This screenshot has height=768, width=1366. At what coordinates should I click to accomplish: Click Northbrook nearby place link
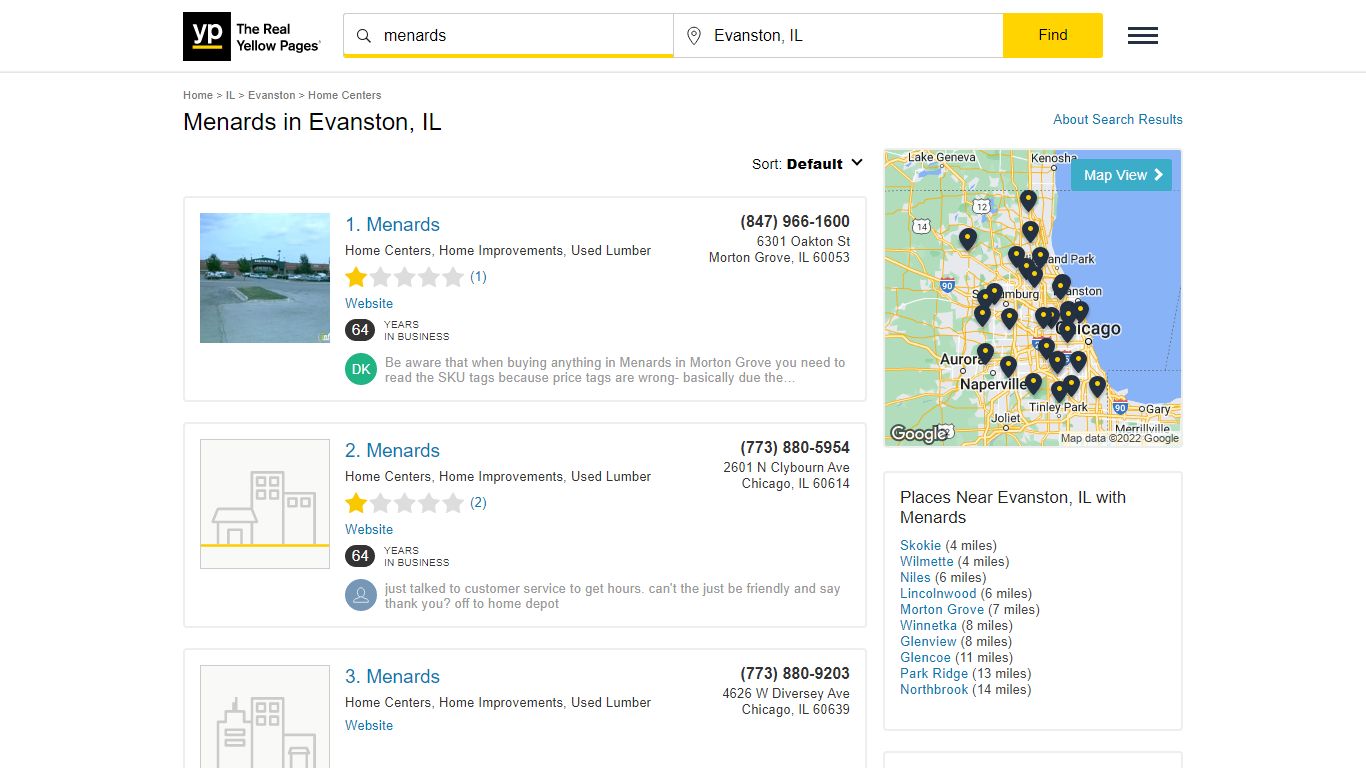[934, 689]
